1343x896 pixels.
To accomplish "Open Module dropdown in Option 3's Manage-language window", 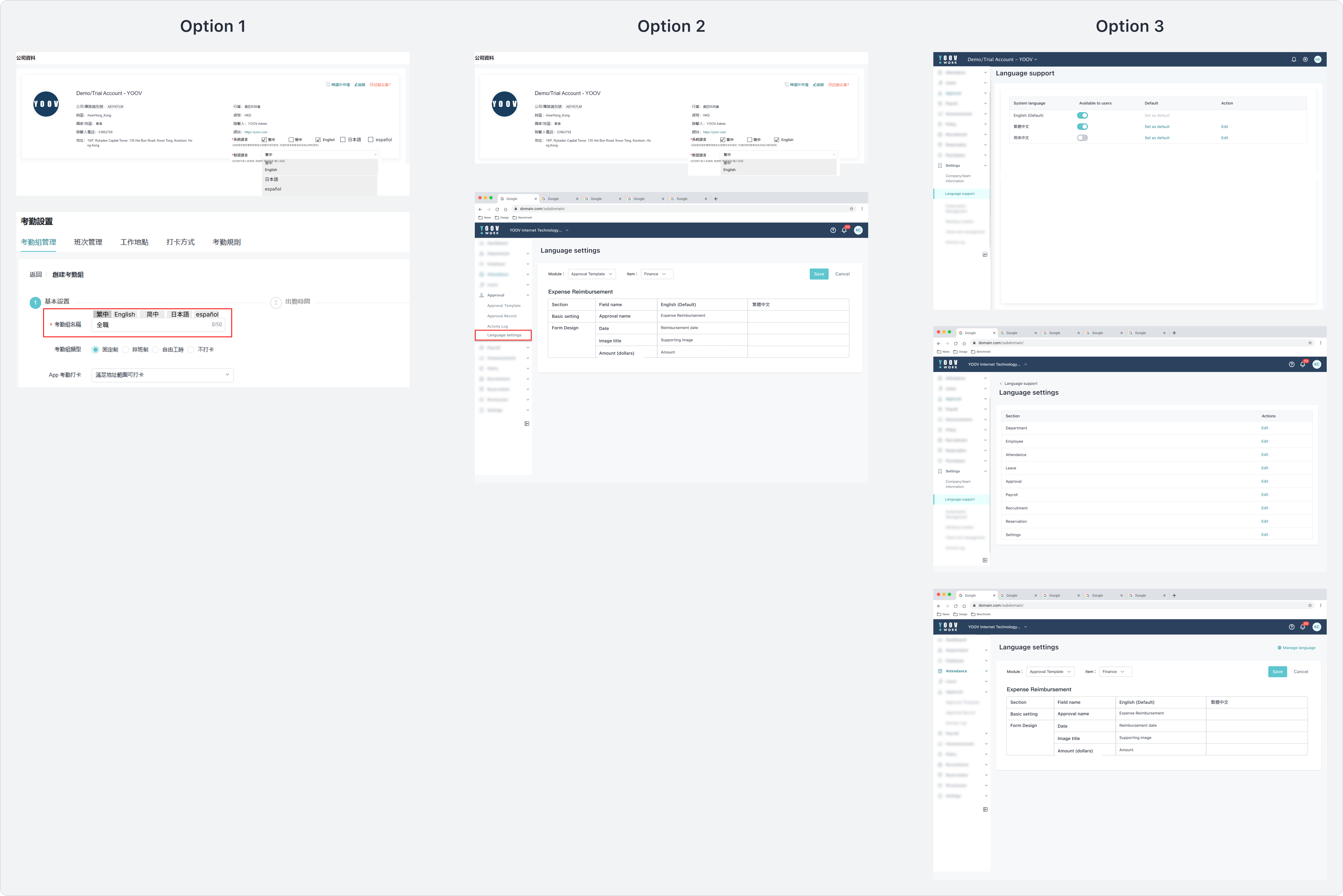I will (1050, 672).
